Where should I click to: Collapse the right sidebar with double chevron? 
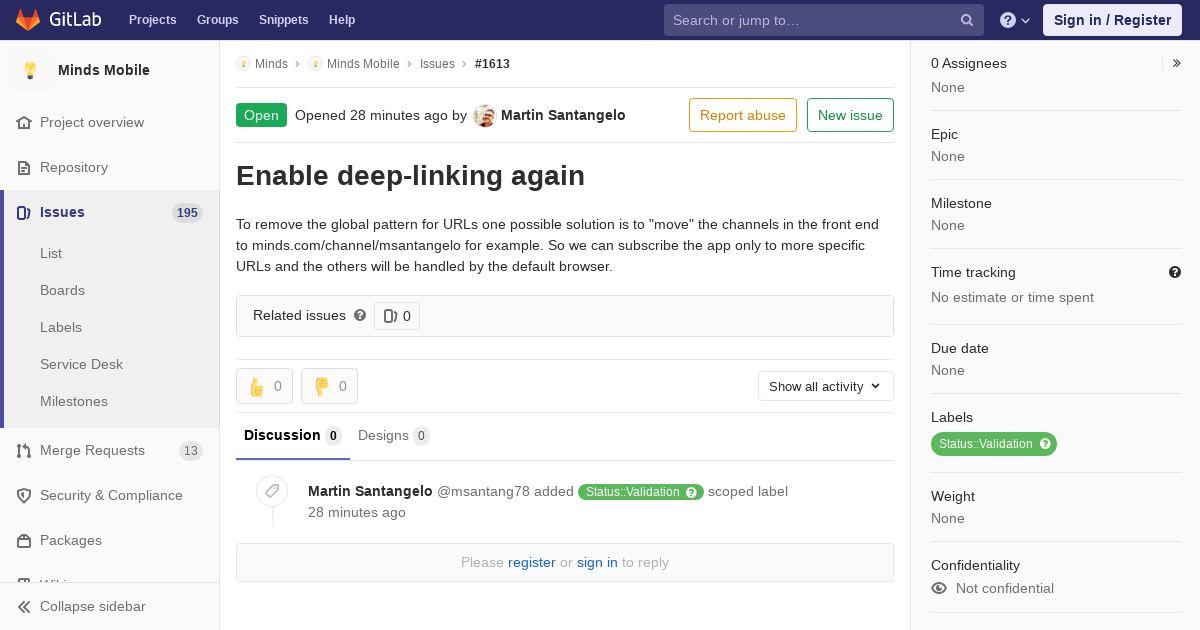(x=1177, y=63)
